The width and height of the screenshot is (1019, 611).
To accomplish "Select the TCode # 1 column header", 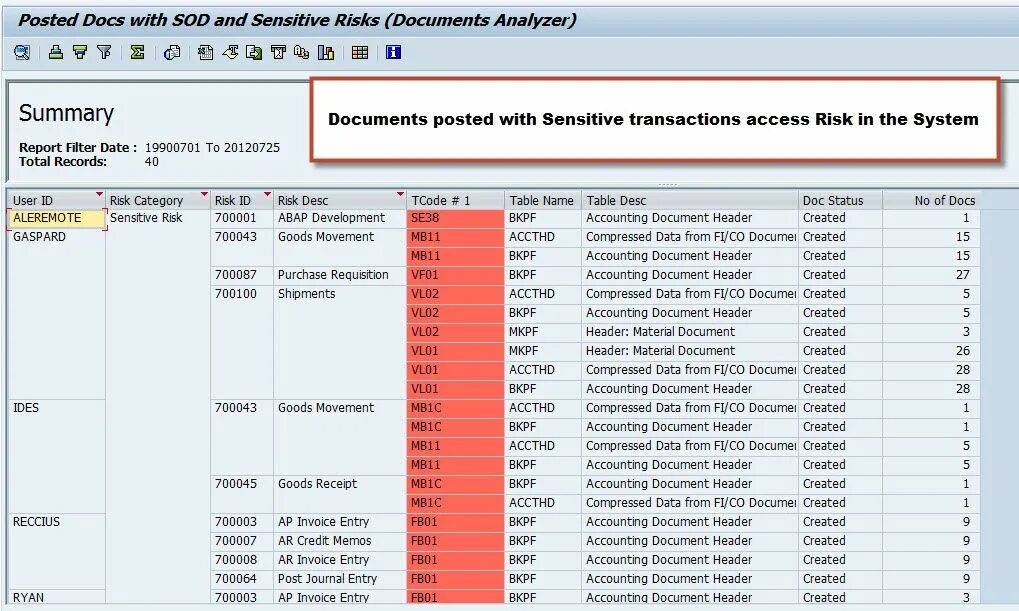I will [455, 200].
